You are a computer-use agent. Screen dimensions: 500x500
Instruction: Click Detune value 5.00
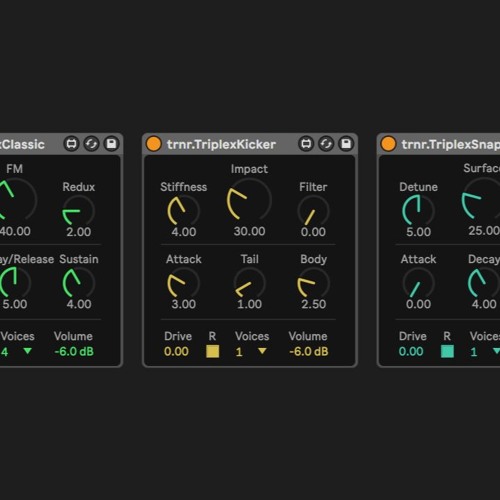419,232
